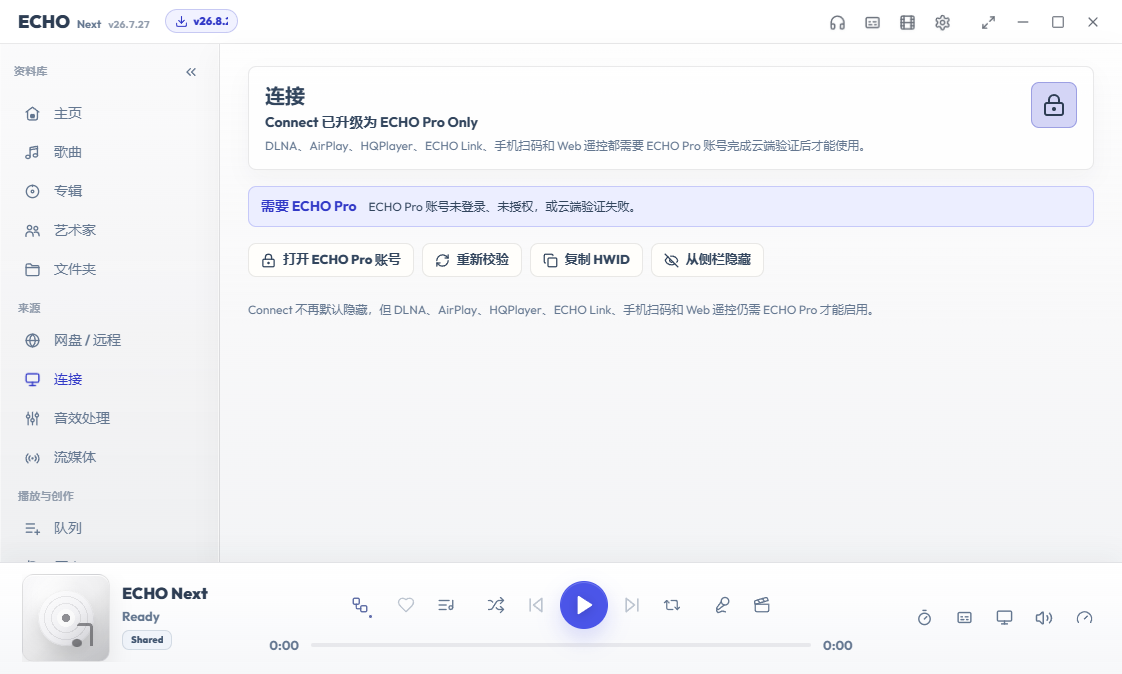Open headphones audio output icon
The width and height of the screenshot is (1122, 674).
coord(837,23)
